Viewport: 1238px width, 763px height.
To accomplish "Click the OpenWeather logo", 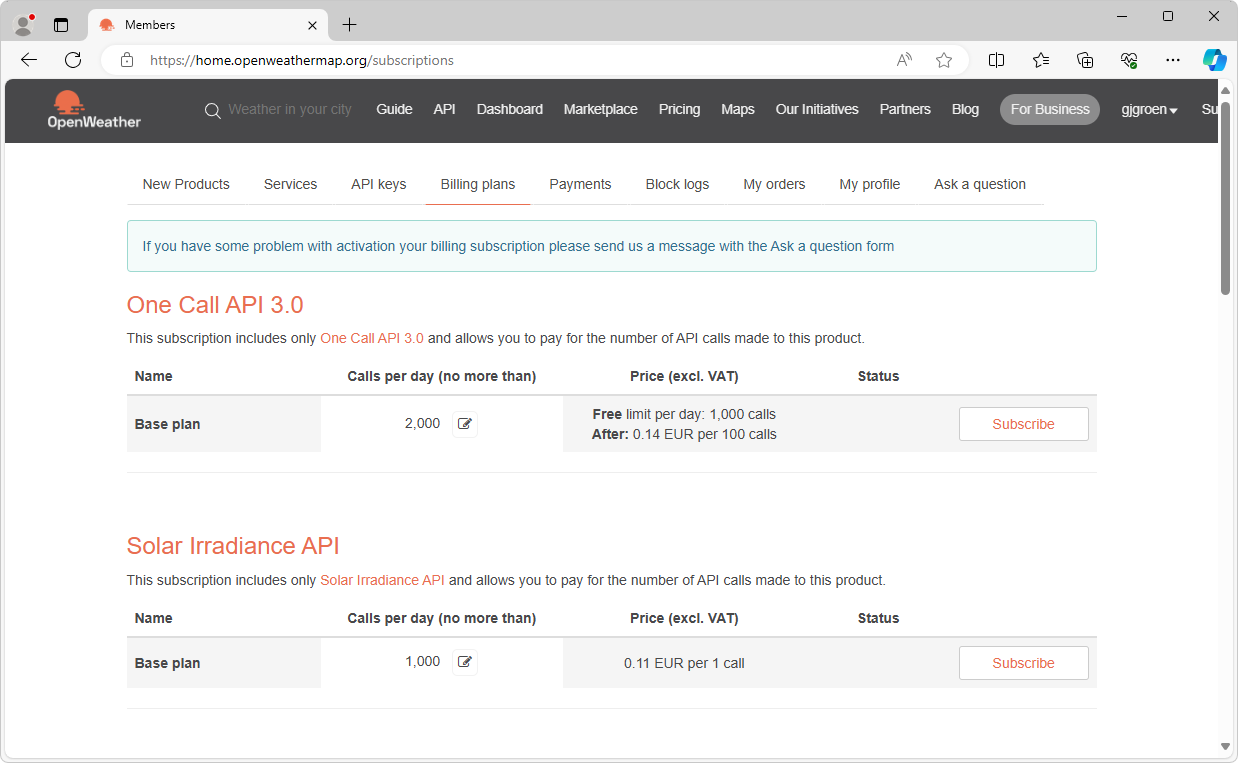I will tap(94, 109).
